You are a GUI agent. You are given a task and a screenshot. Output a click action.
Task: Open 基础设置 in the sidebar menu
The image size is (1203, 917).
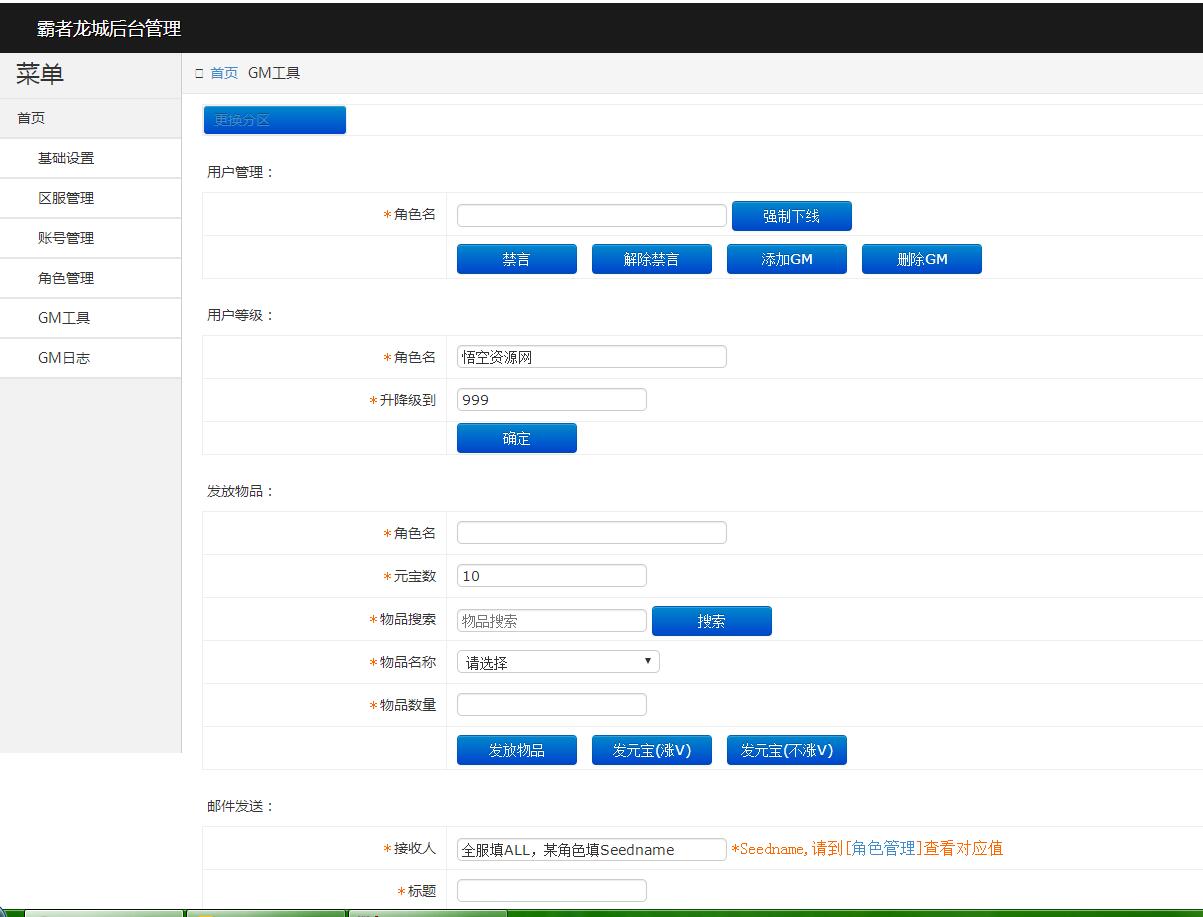(66, 158)
